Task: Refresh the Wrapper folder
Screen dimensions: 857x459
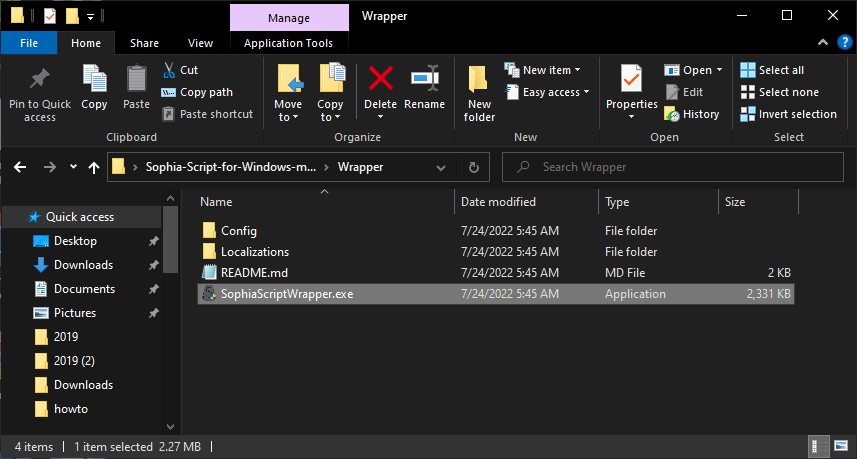Action: click(474, 167)
